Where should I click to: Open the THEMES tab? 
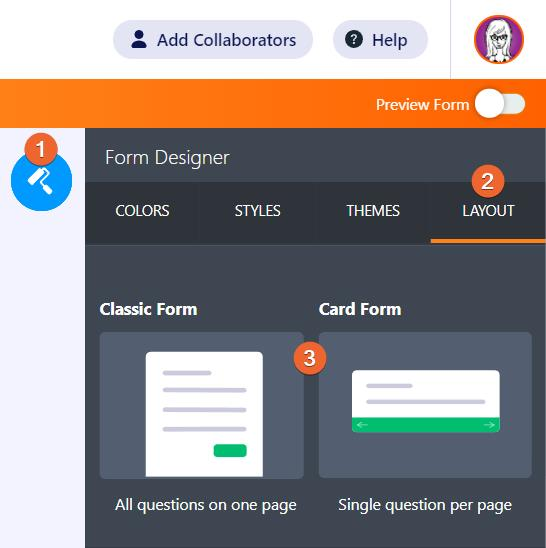[373, 211]
